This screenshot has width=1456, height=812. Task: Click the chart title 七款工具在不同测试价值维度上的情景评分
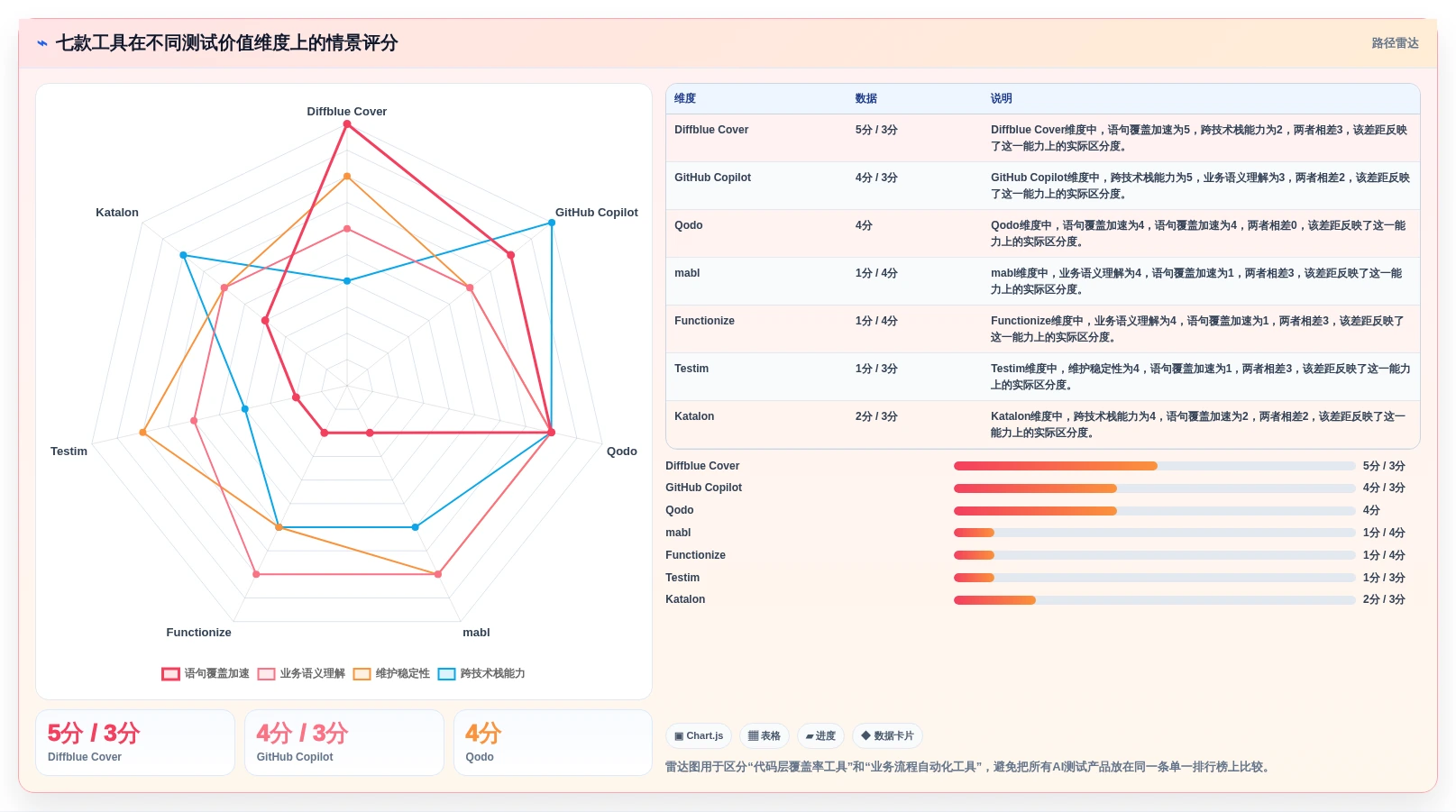click(227, 43)
